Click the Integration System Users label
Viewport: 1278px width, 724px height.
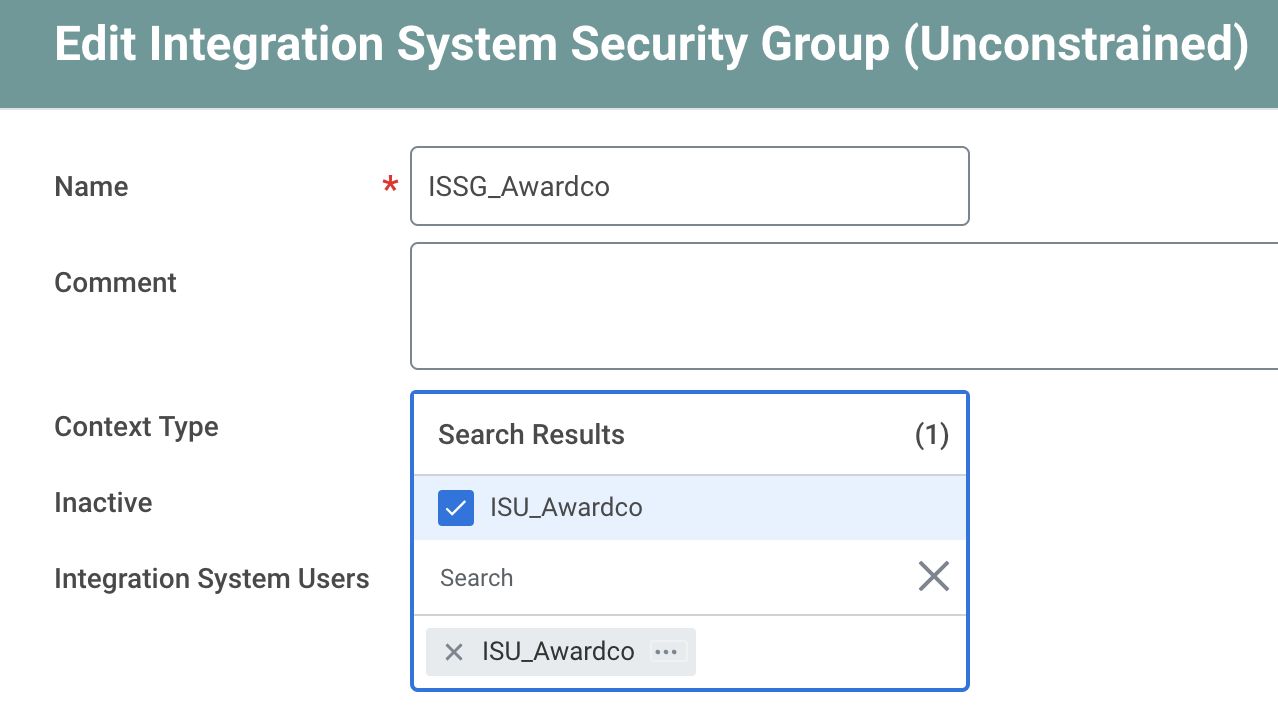(212, 579)
